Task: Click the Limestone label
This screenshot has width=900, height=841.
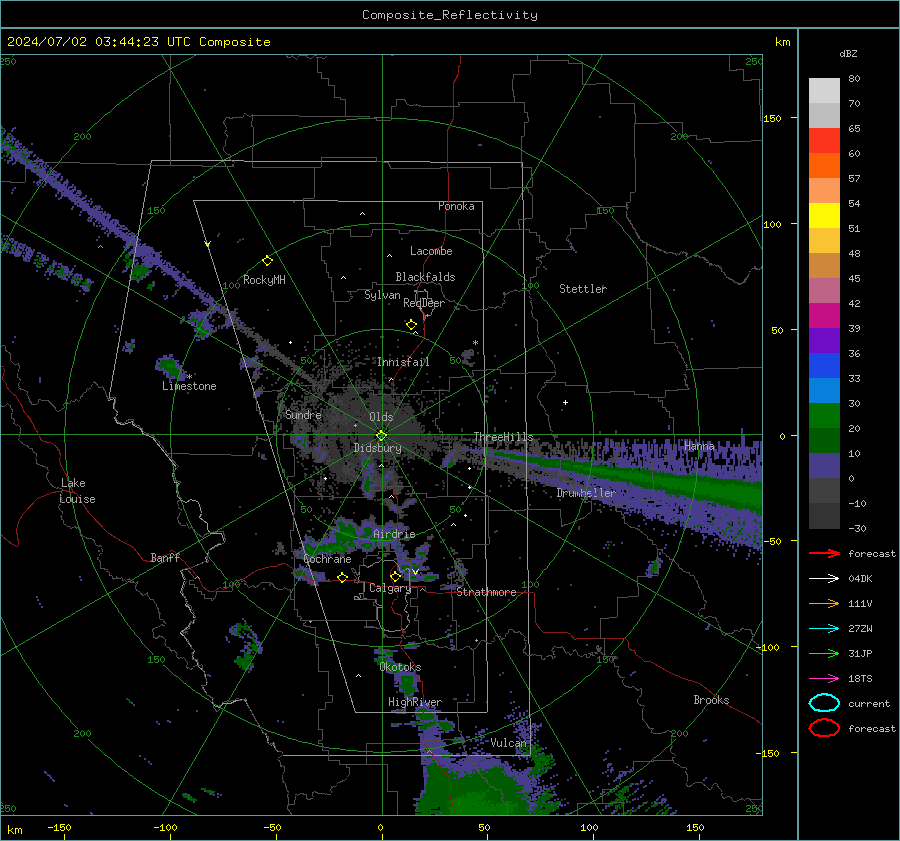Action: point(189,386)
